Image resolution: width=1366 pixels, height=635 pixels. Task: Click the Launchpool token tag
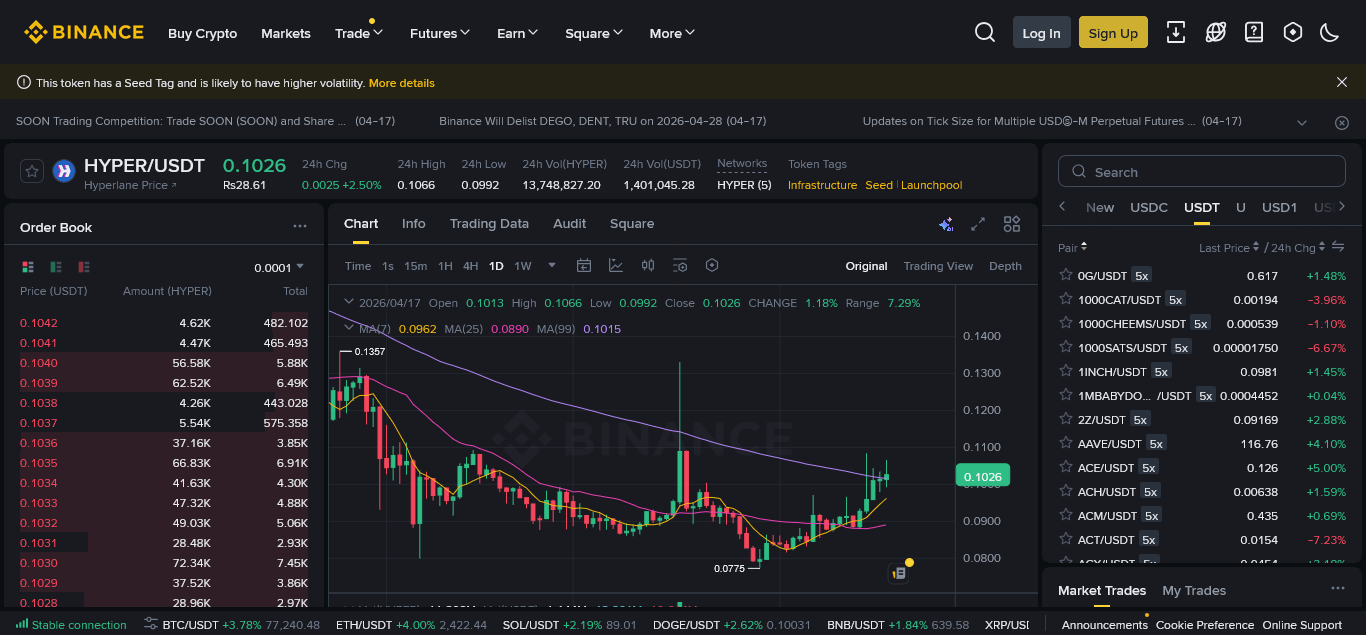pyautogui.click(x=932, y=185)
